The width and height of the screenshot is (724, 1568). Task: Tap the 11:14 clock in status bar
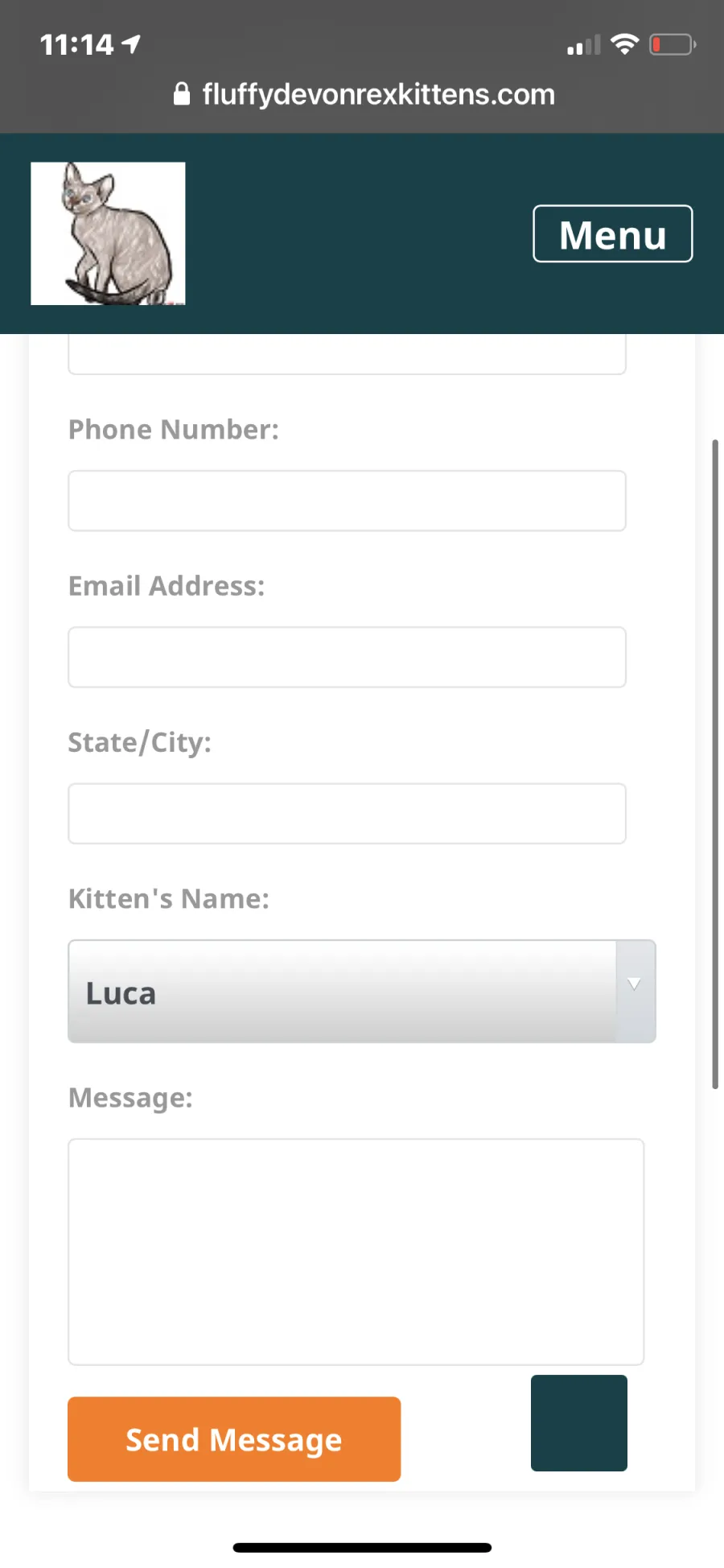point(77,44)
